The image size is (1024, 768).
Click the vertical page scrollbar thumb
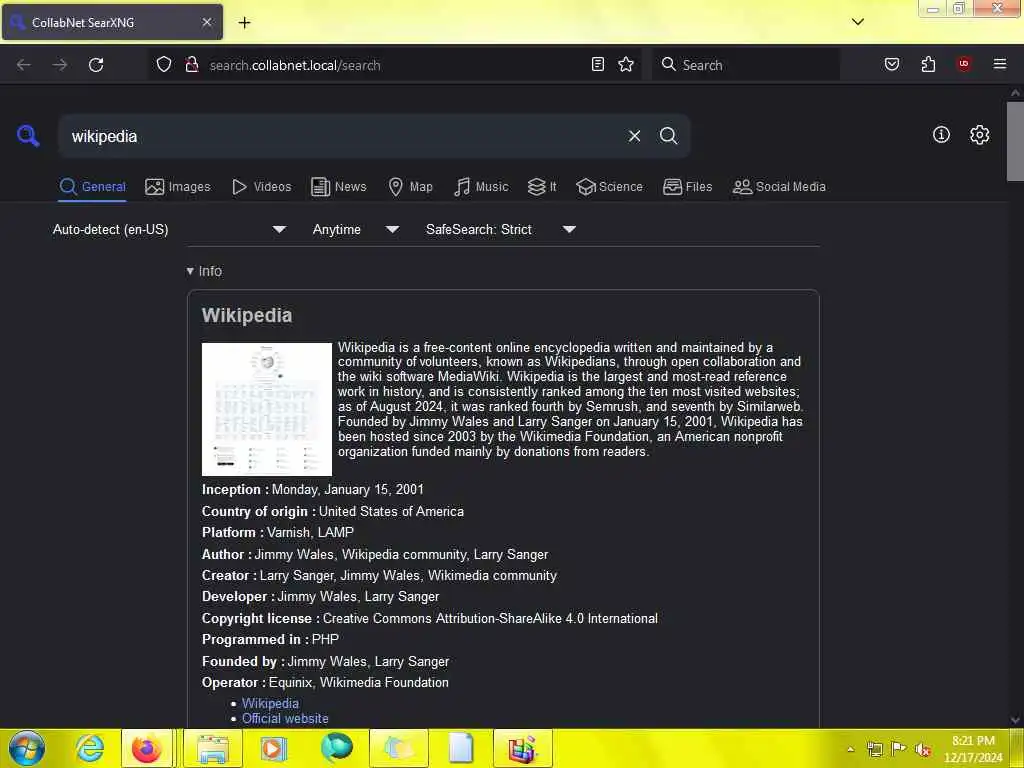click(1015, 141)
